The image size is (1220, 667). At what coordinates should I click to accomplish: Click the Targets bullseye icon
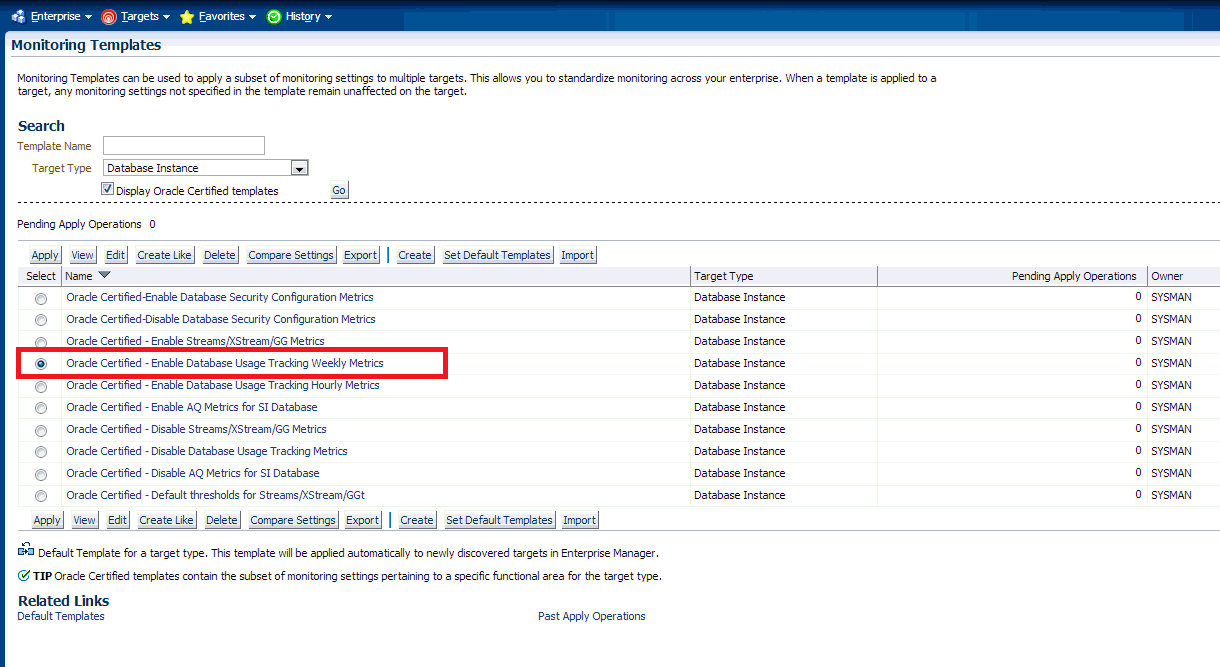coord(109,16)
